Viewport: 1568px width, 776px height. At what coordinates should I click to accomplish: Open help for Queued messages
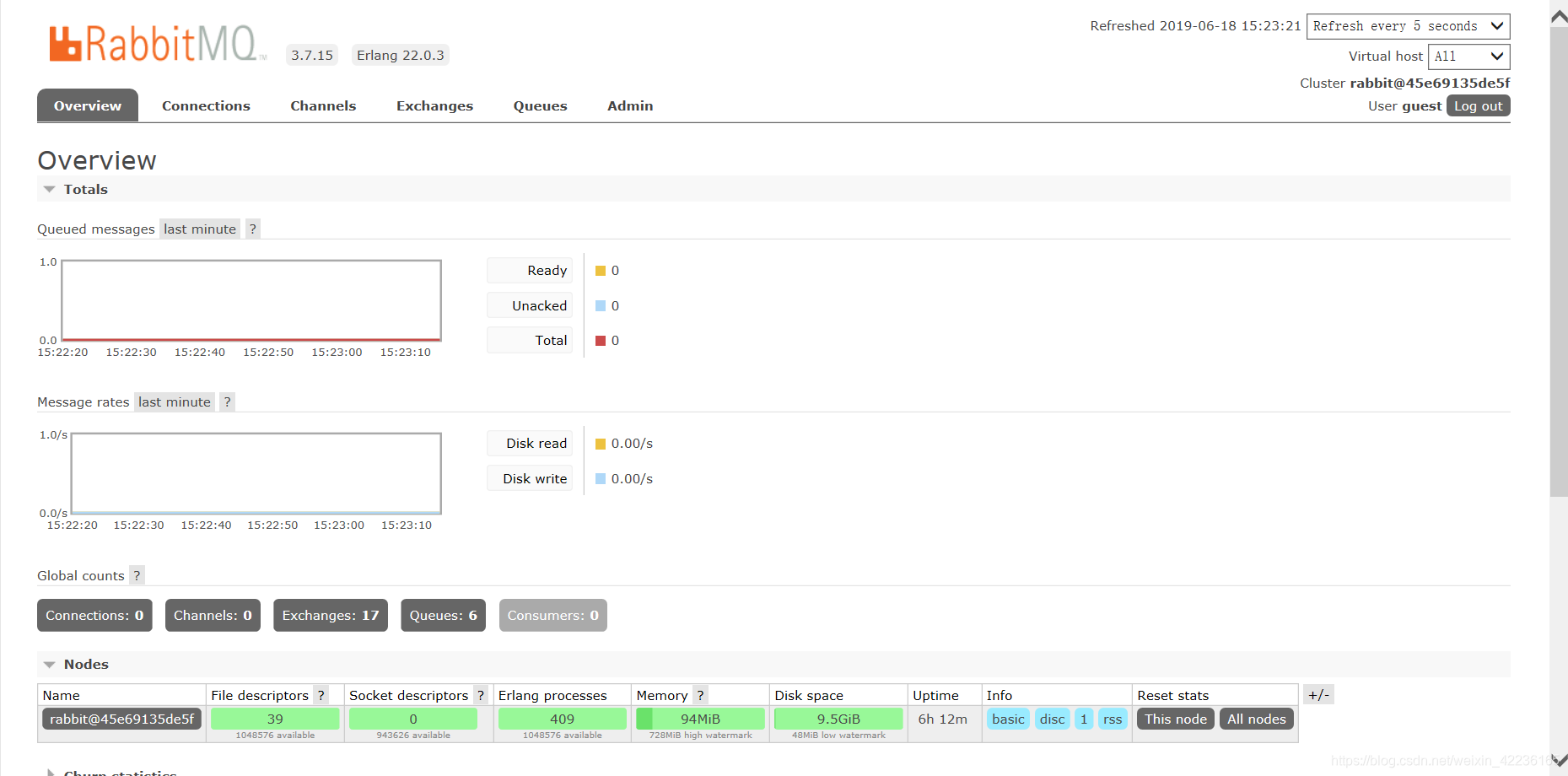click(x=252, y=229)
